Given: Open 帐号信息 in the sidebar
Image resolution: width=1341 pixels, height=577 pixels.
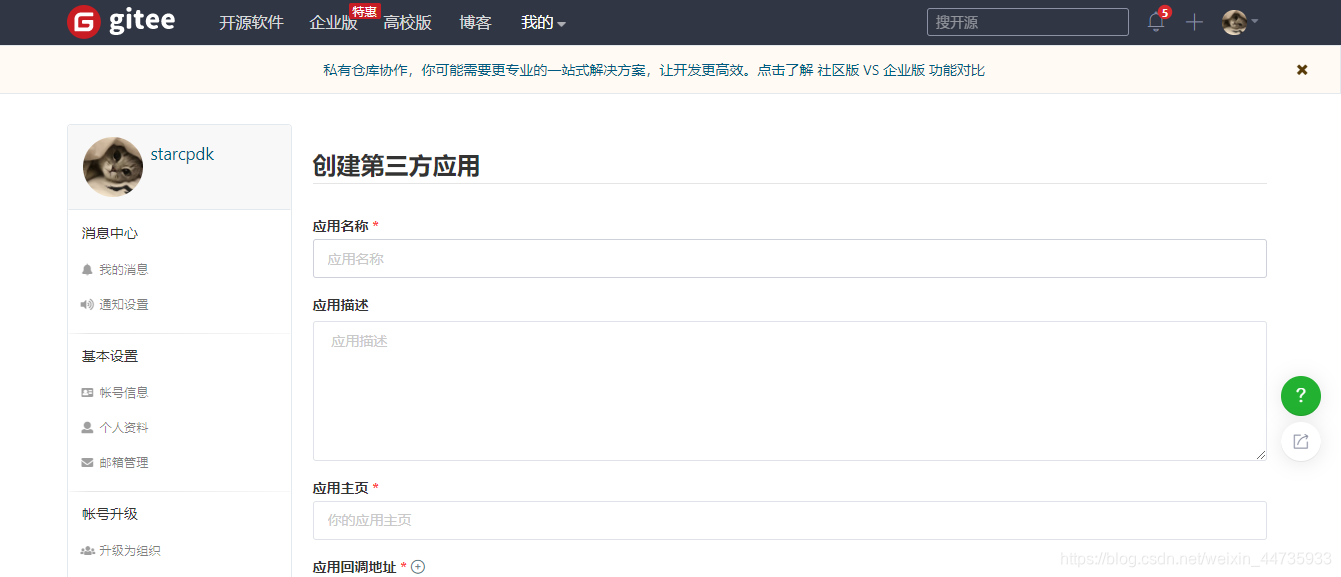Looking at the screenshot, I should tap(123, 393).
